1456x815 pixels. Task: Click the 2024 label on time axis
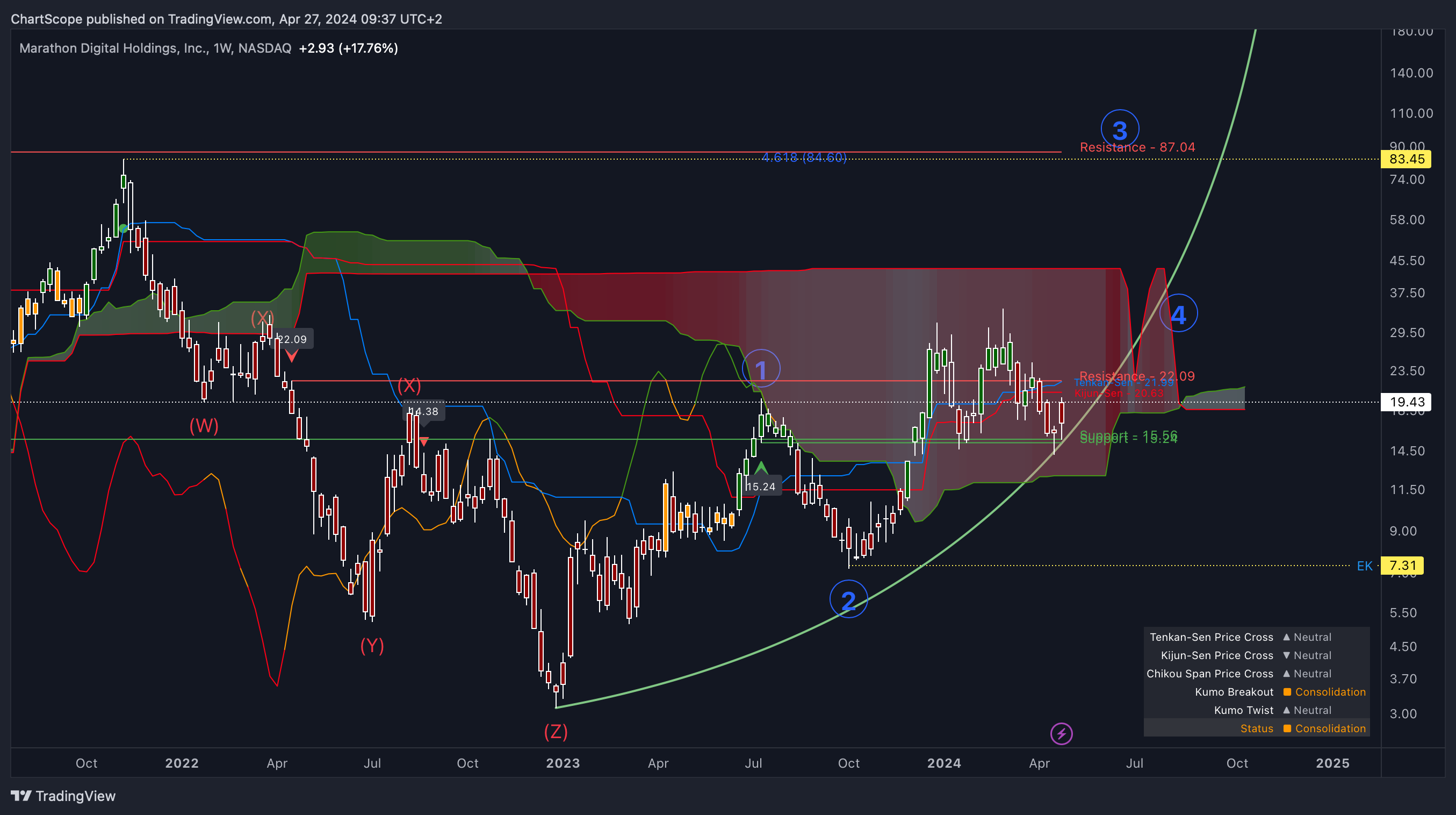coord(943,763)
